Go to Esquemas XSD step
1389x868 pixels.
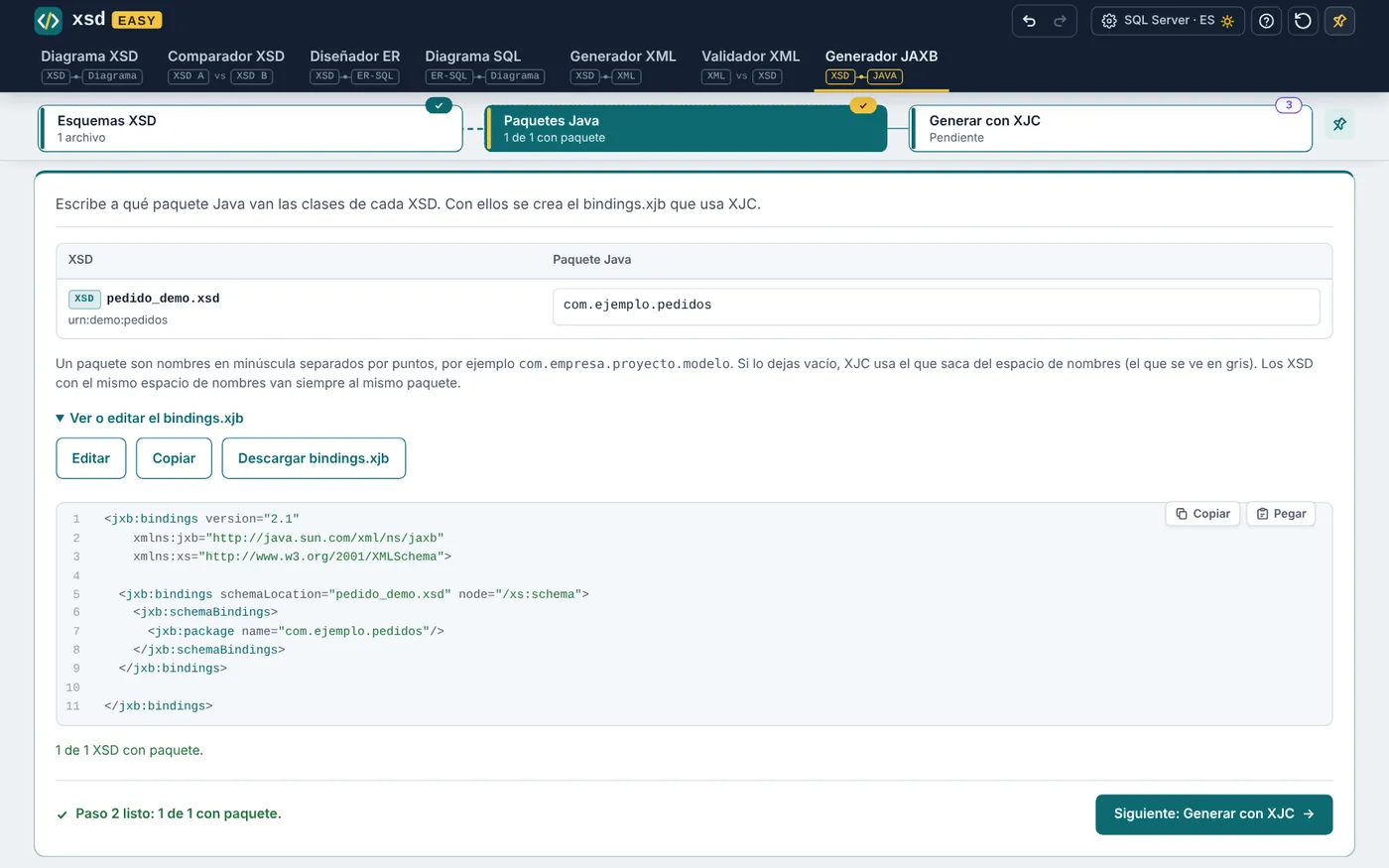(x=250, y=129)
